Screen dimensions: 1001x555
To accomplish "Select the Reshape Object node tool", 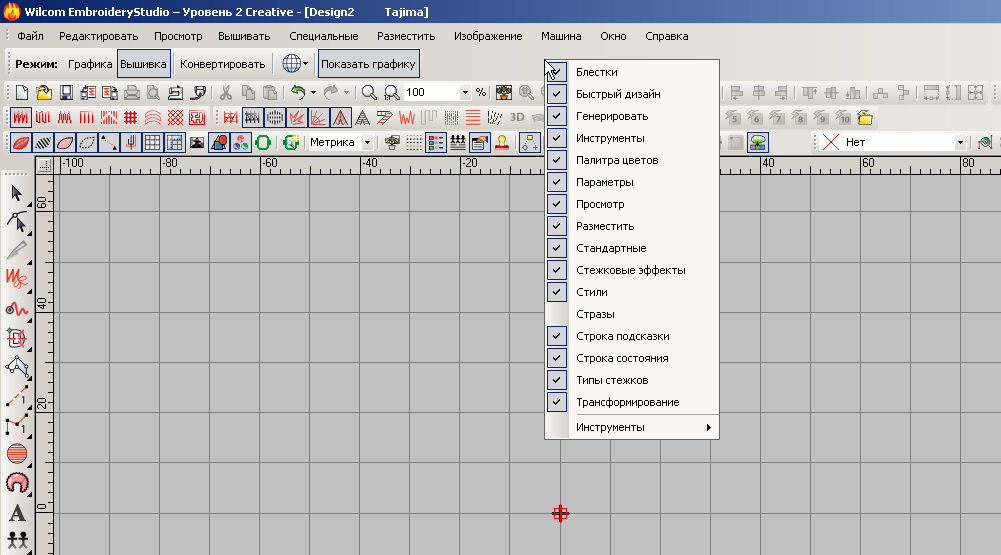I will coord(16,221).
